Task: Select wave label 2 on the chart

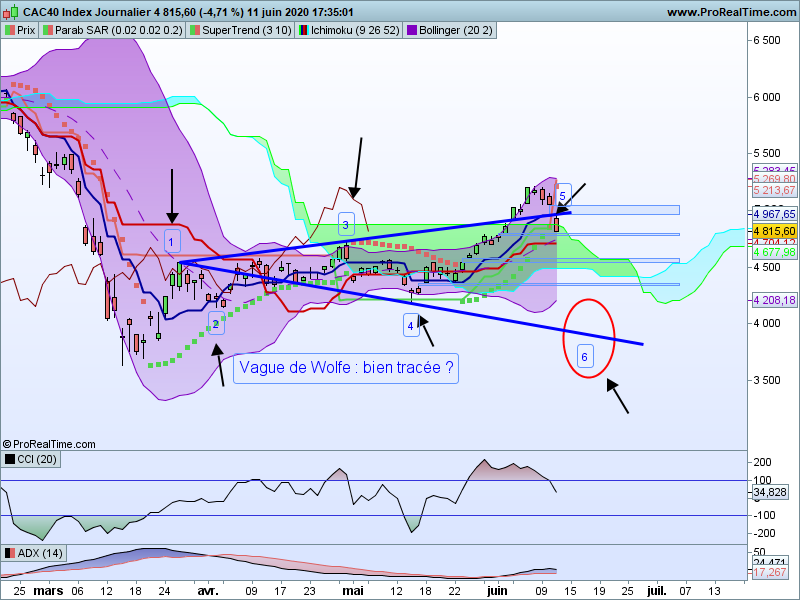Action: click(216, 323)
